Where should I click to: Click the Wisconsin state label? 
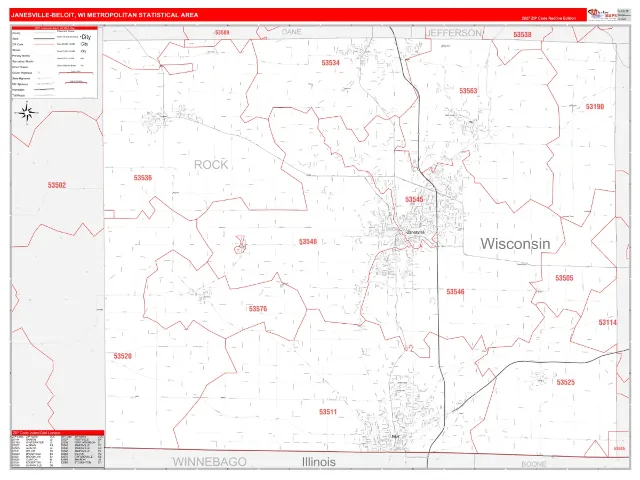tap(515, 244)
